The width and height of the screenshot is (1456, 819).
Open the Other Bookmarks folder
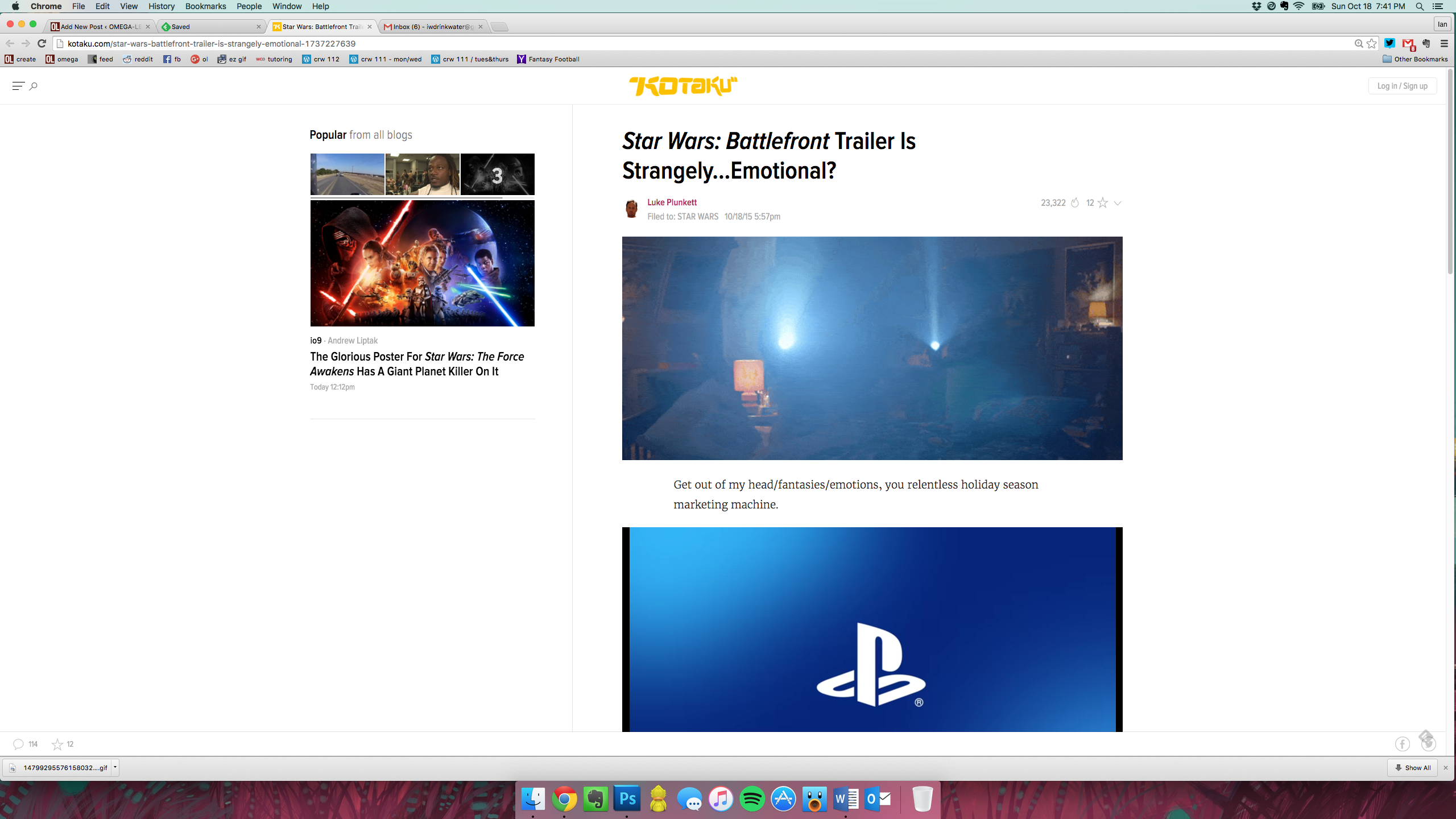click(1415, 59)
